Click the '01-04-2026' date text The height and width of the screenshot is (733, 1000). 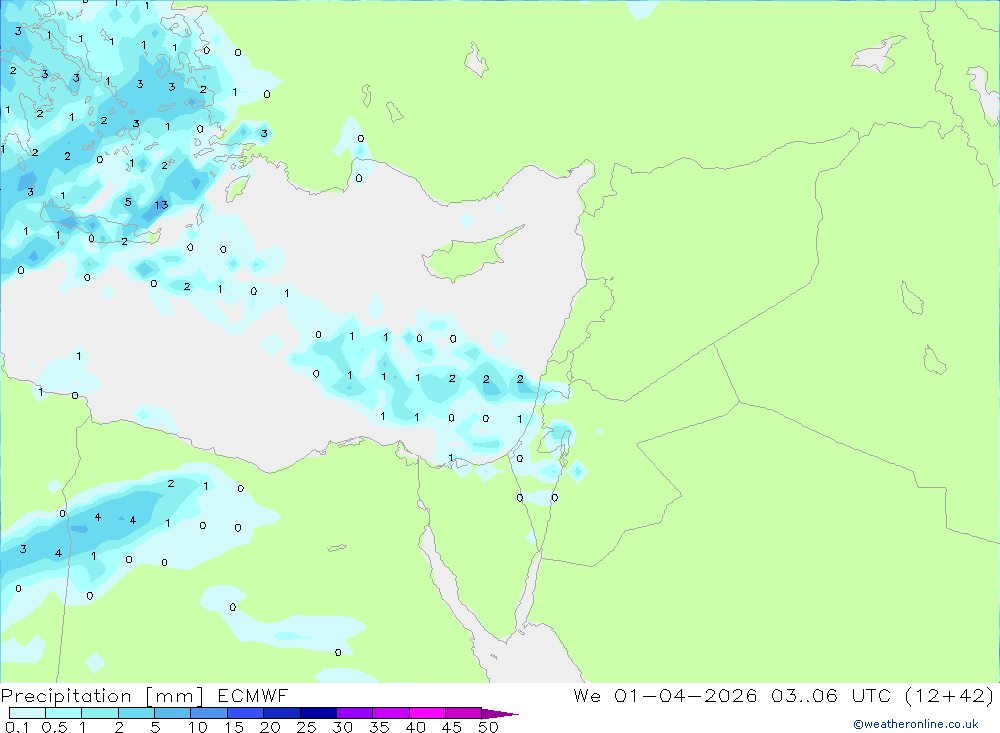pyautogui.click(x=686, y=695)
